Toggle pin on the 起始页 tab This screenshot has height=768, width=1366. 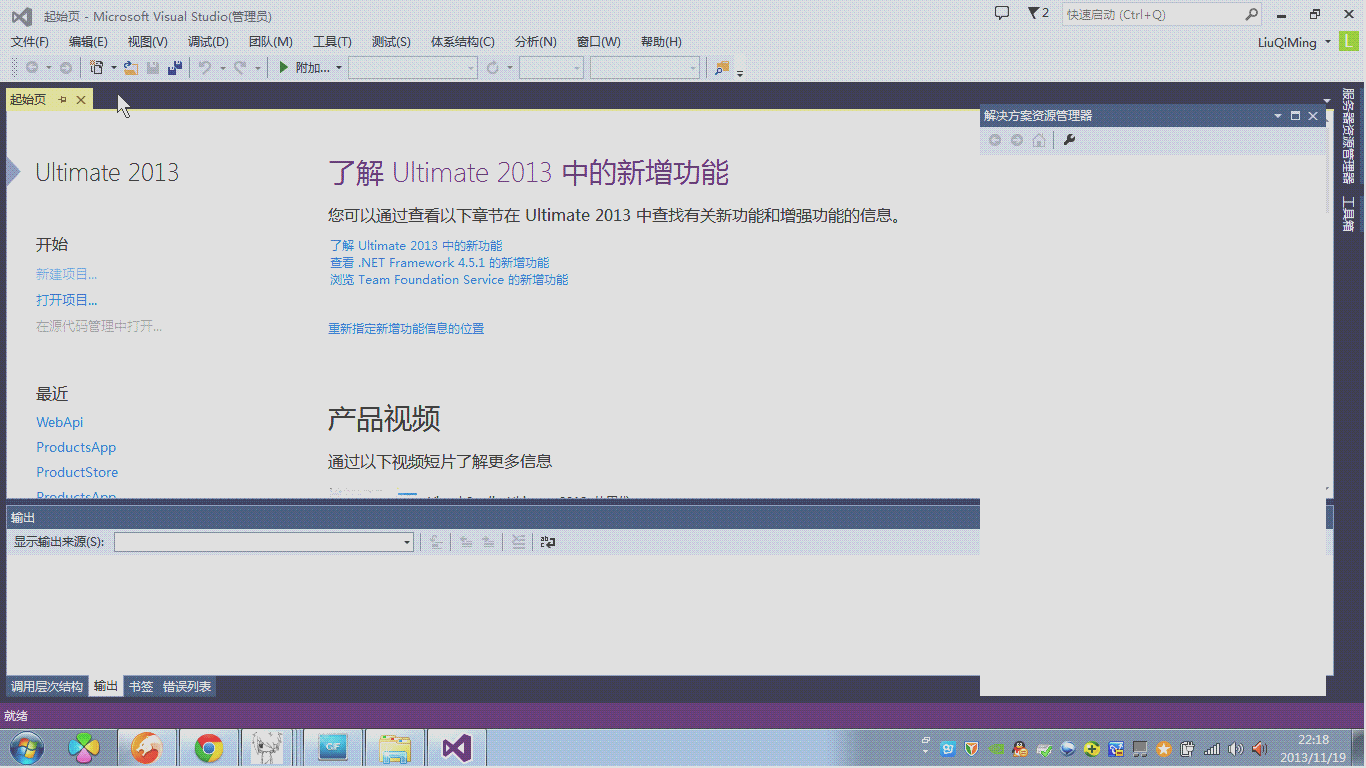62,100
